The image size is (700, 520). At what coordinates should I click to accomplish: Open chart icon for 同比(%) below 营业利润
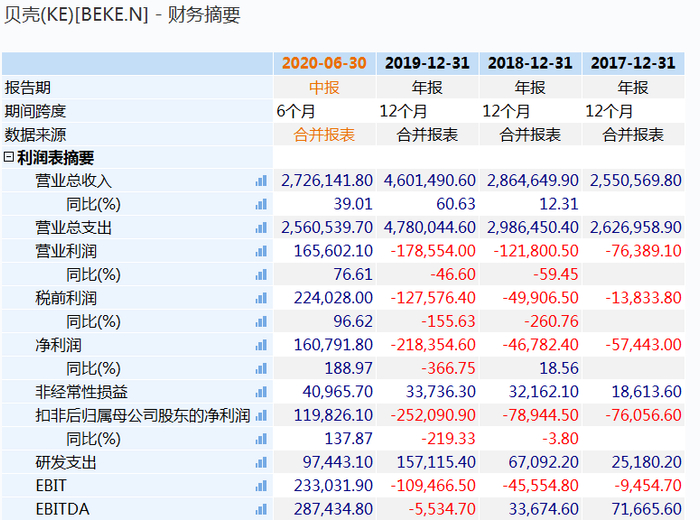(x=261, y=275)
